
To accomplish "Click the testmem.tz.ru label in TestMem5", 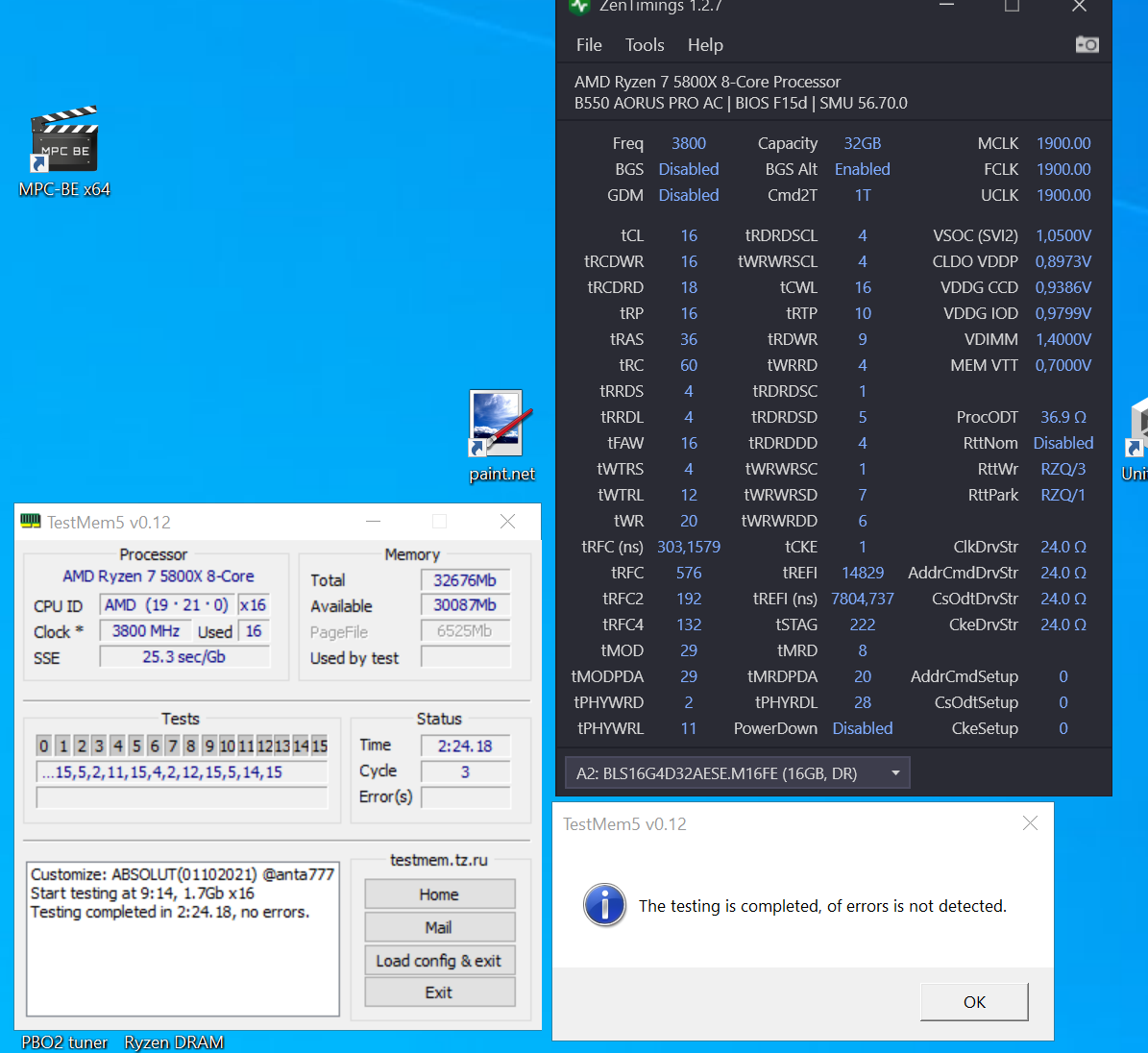I will [x=439, y=861].
